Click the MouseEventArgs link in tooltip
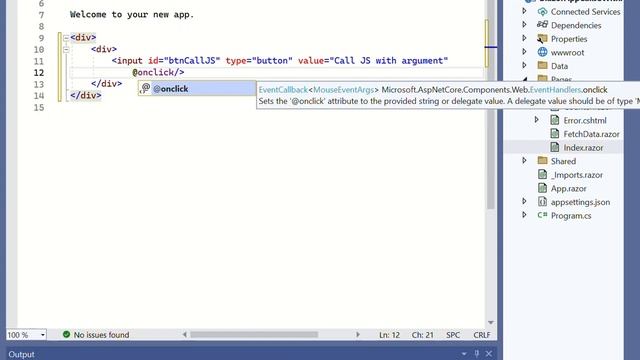Screen dimensions: 640x360 coord(343,89)
